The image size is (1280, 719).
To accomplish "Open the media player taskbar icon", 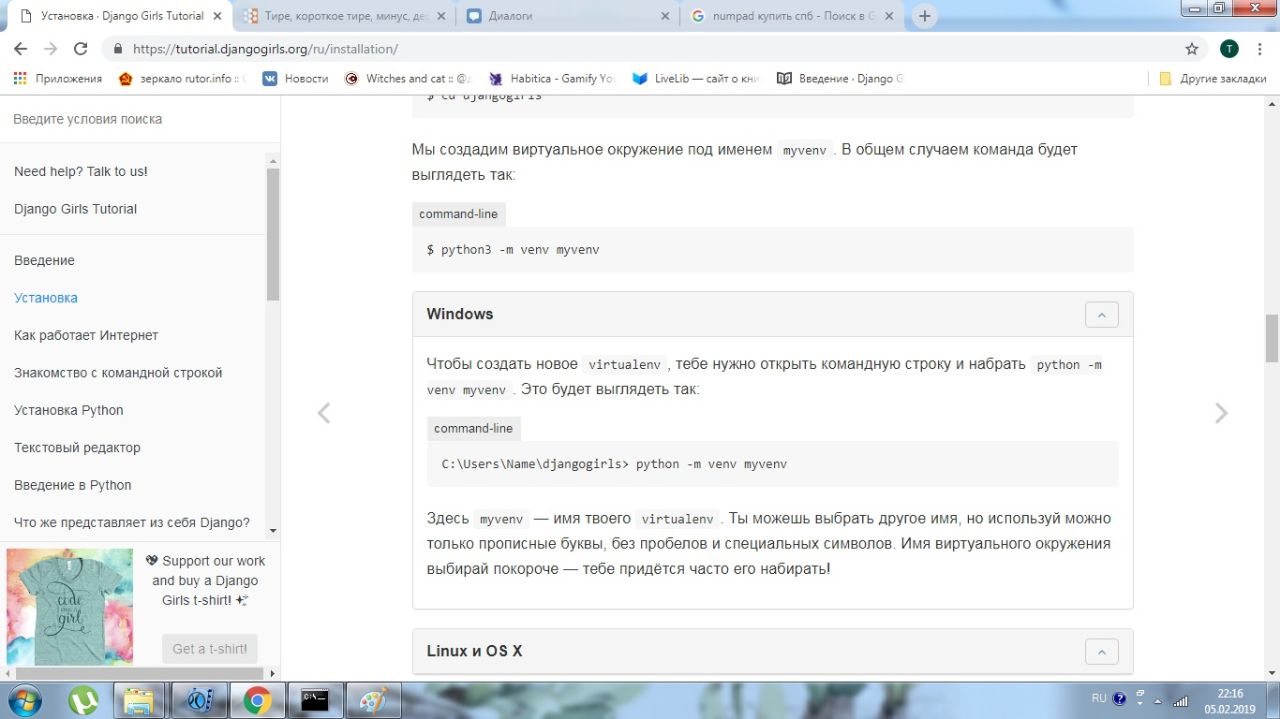I will coord(199,700).
